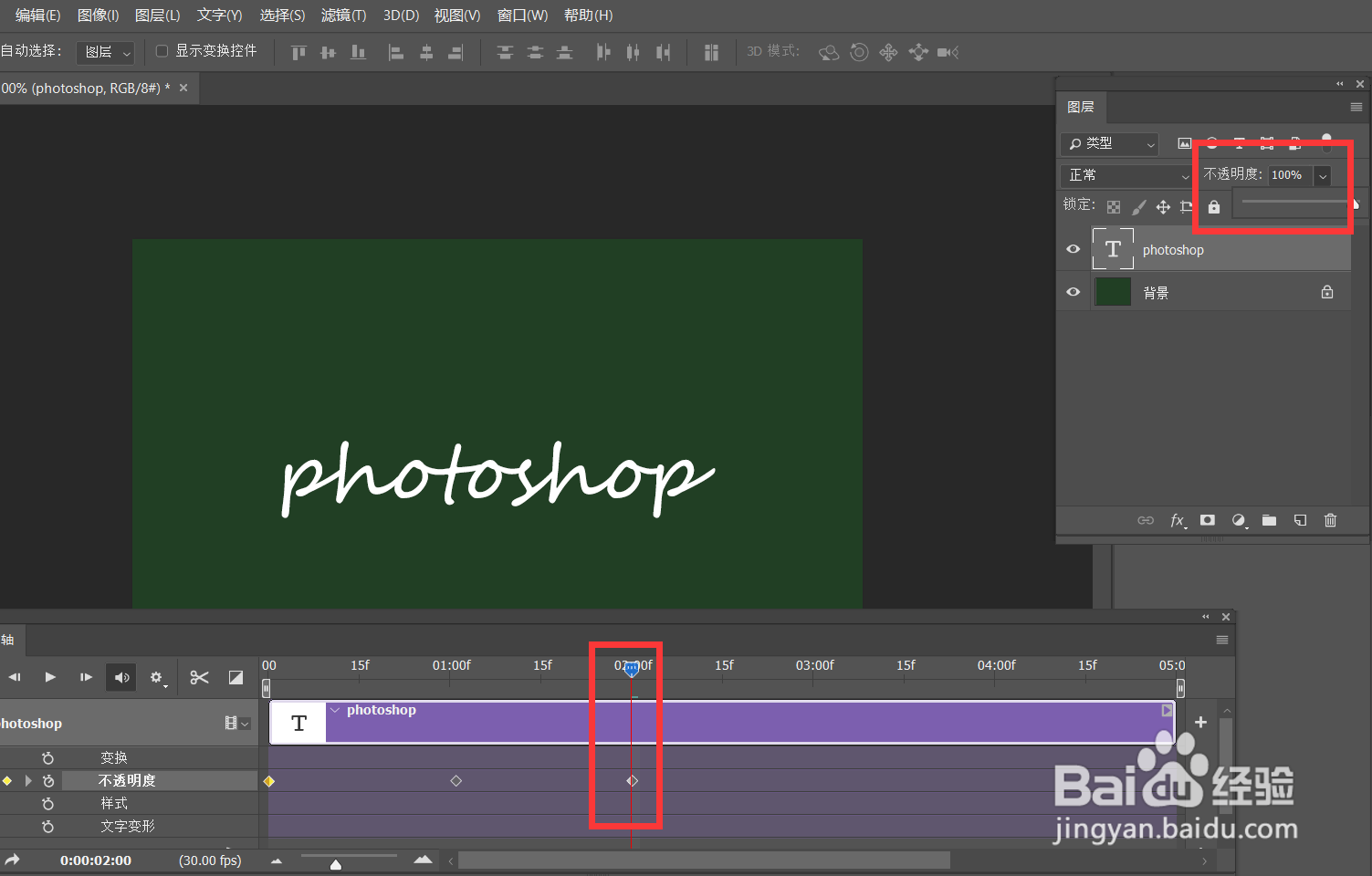This screenshot has width=1372, height=876.
Task: Open the timeline track filmstrip menu
Action: point(236,723)
